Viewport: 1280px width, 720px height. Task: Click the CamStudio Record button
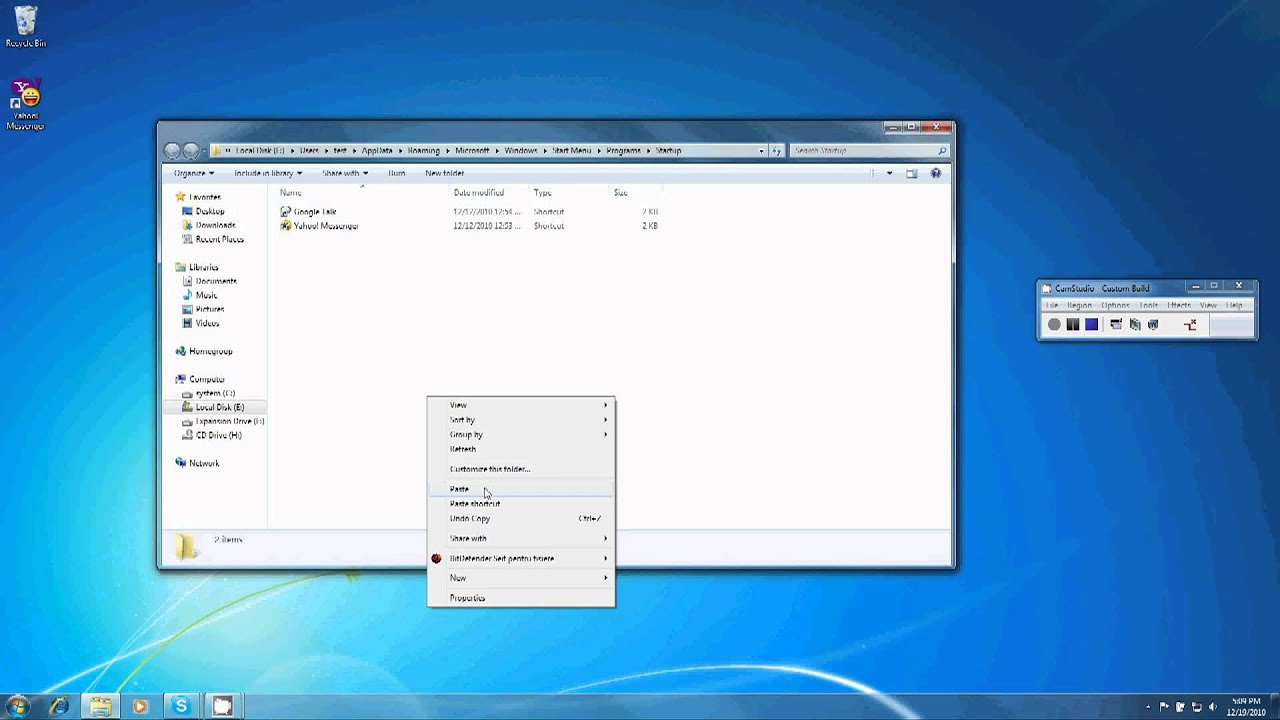point(1054,324)
